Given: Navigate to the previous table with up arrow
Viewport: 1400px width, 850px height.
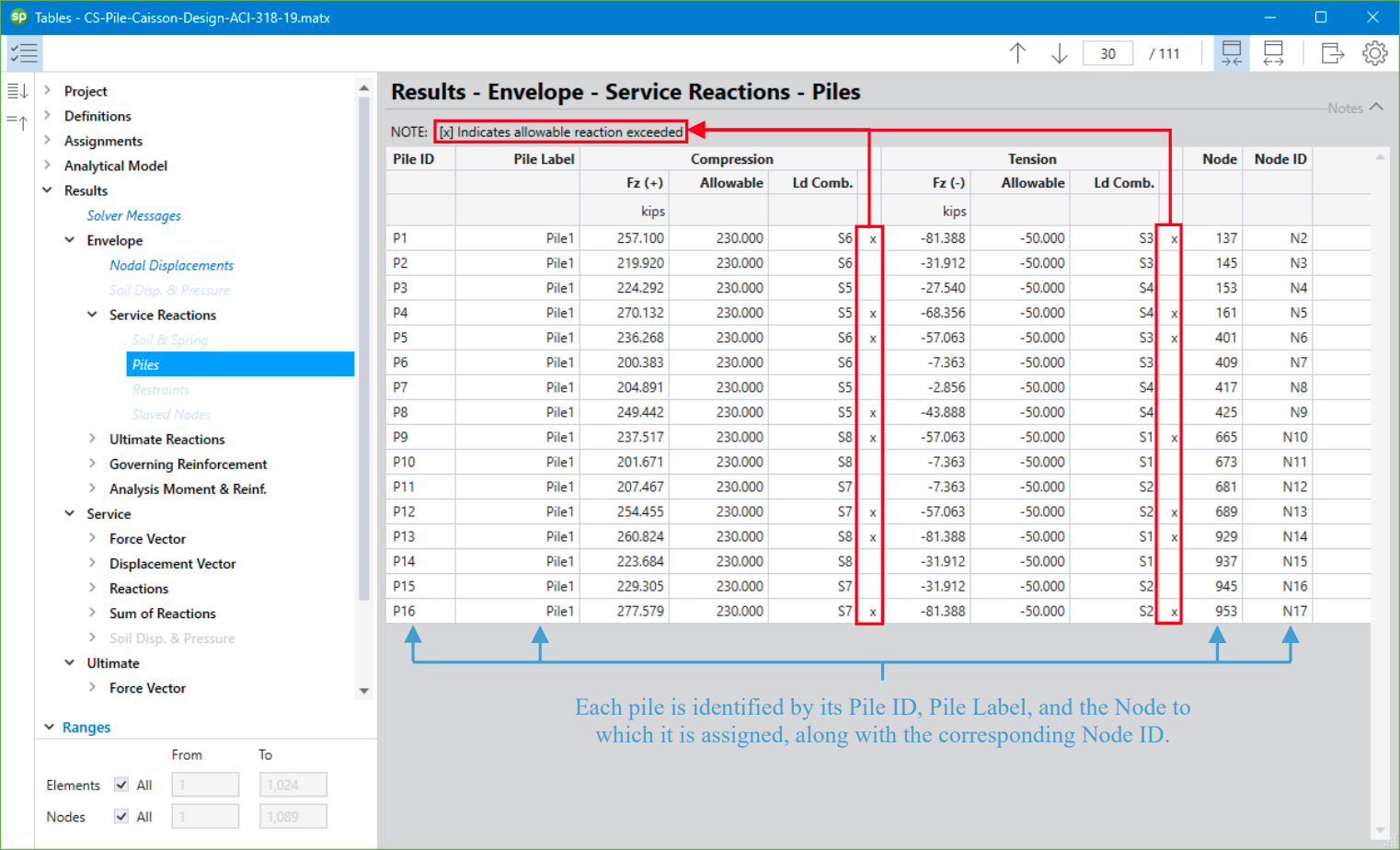Looking at the screenshot, I should point(1017,52).
